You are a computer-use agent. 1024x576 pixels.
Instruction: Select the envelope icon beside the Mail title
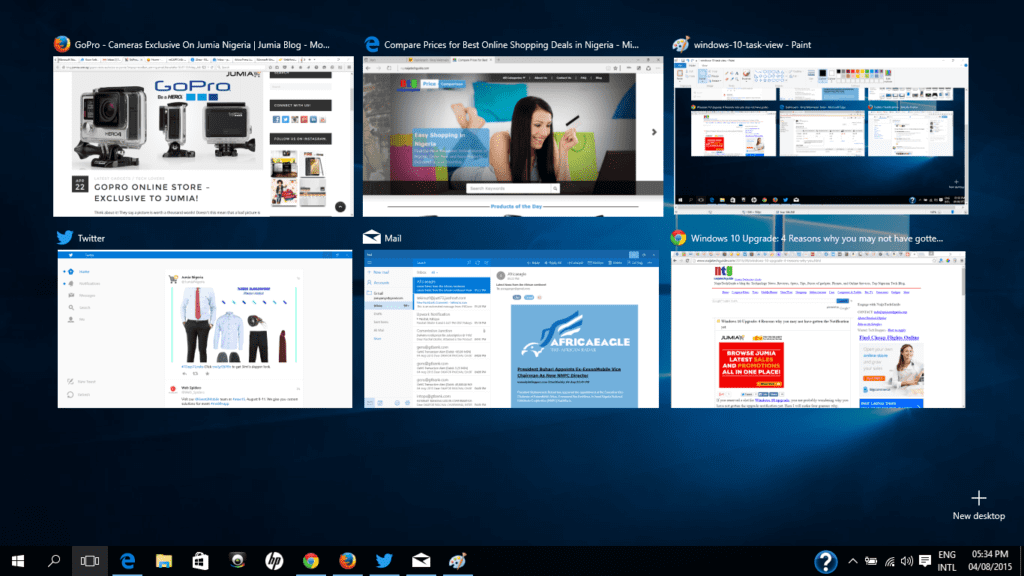372,237
